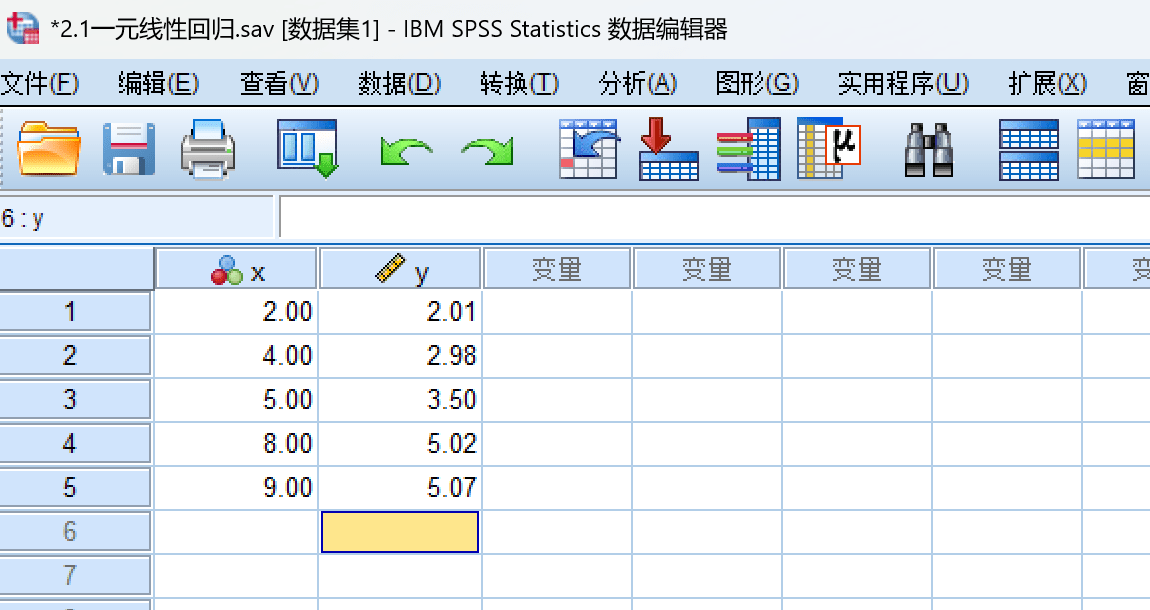Click the Go to variable red arrow icon
Image resolution: width=1150 pixels, height=610 pixels.
click(668, 149)
